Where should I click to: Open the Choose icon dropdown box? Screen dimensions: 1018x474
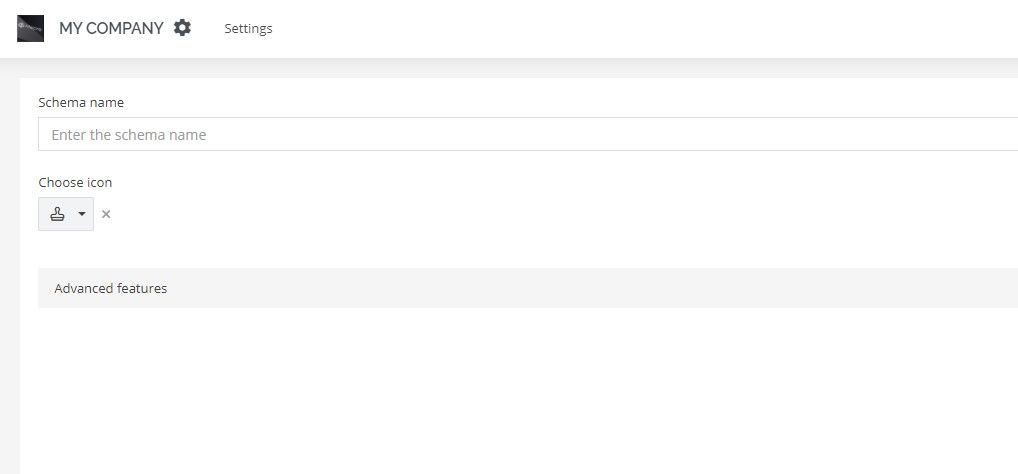pyautogui.click(x=66, y=214)
